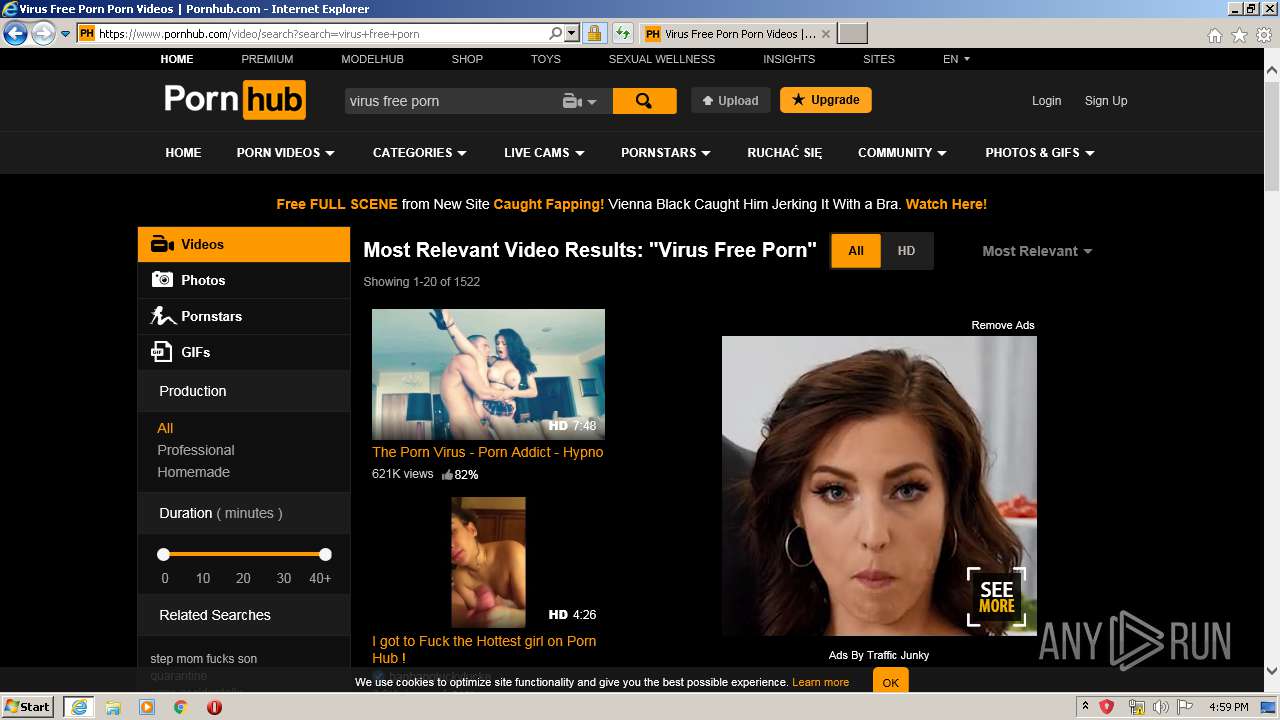The image size is (1280, 720).
Task: Open the recent pages dropdown arrow
Action: [65, 33]
